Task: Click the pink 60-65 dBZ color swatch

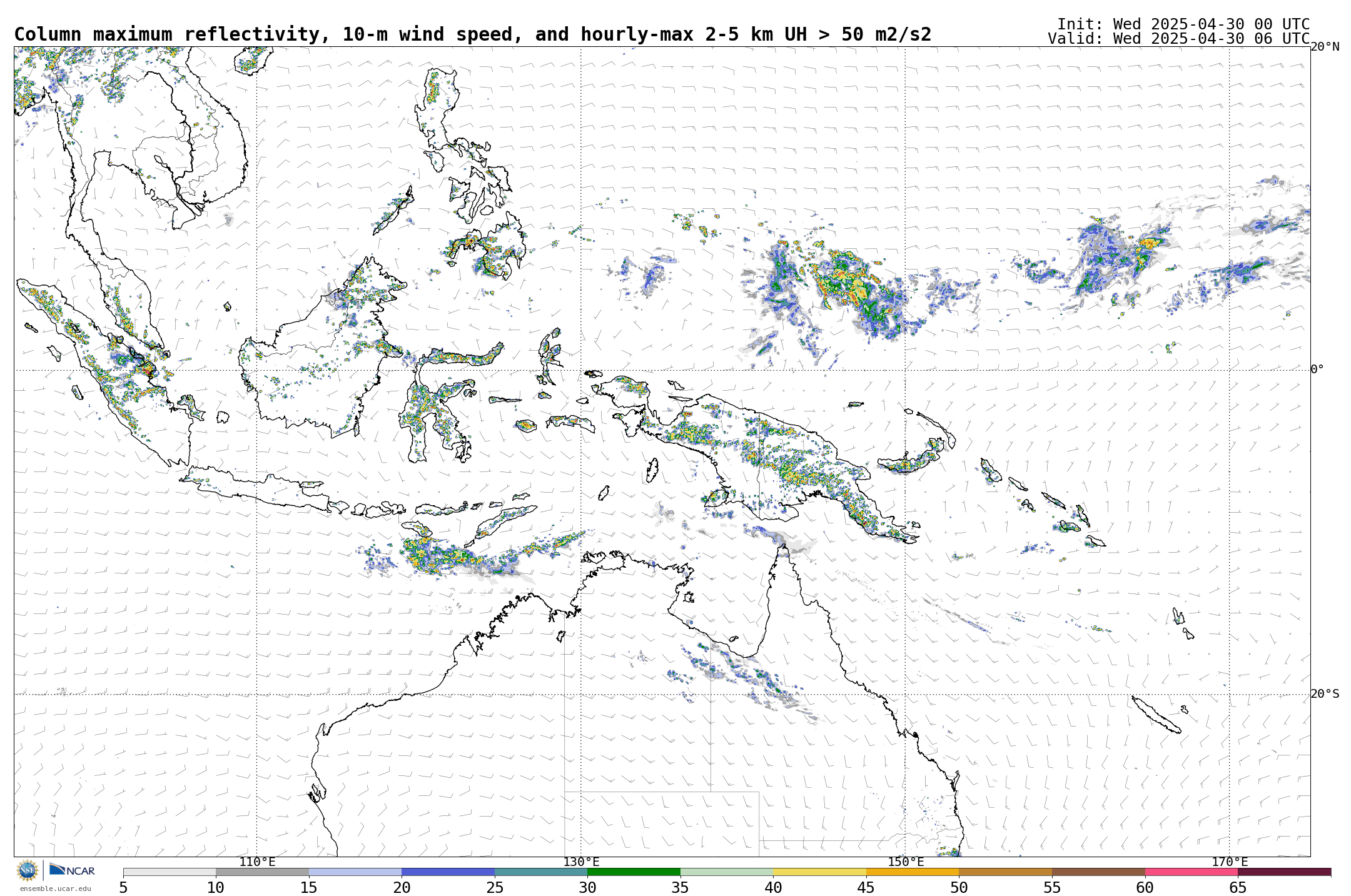Action: coord(1192,872)
